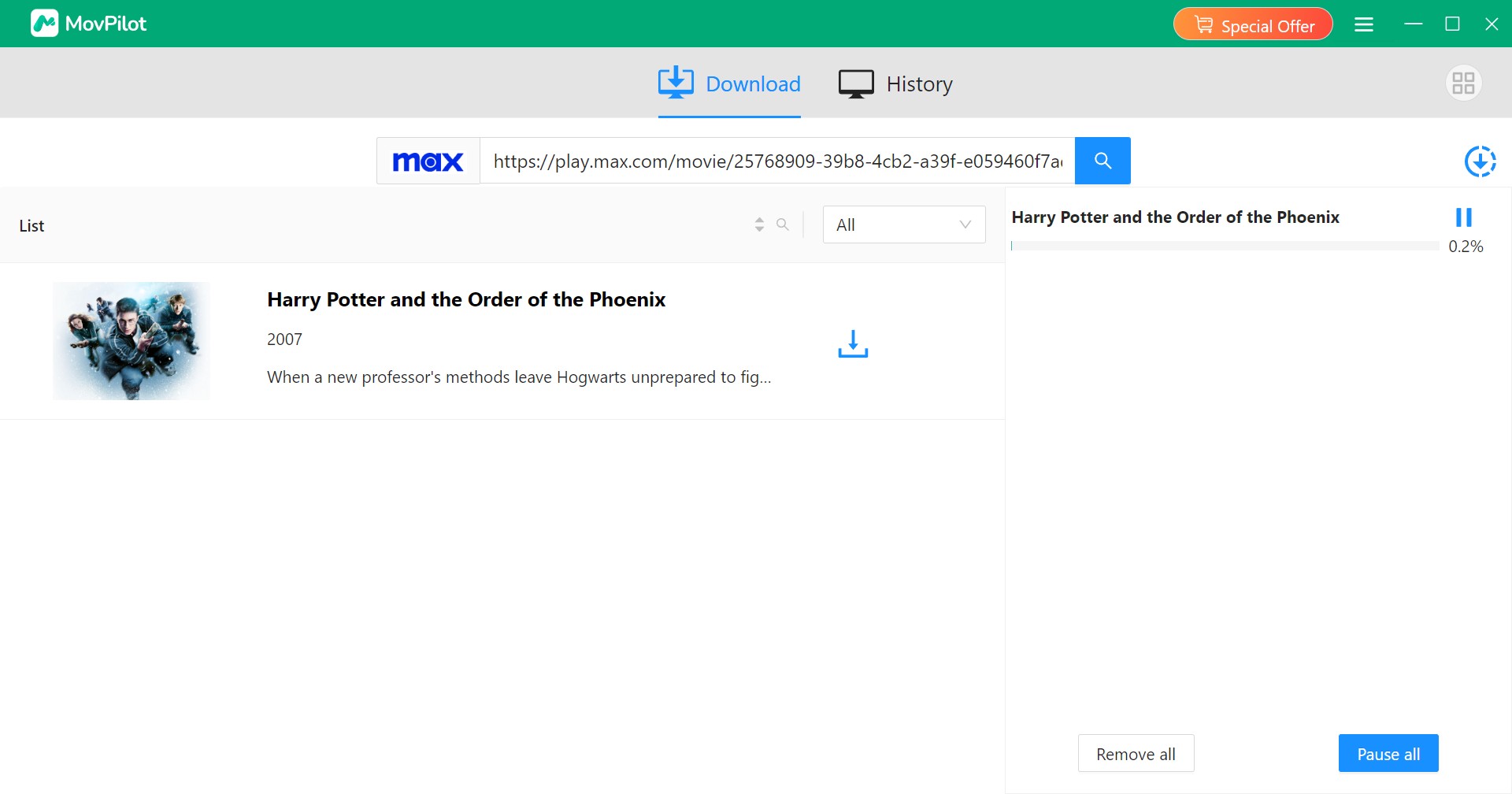Open the Special Offer button
1512x794 pixels.
pyautogui.click(x=1253, y=24)
